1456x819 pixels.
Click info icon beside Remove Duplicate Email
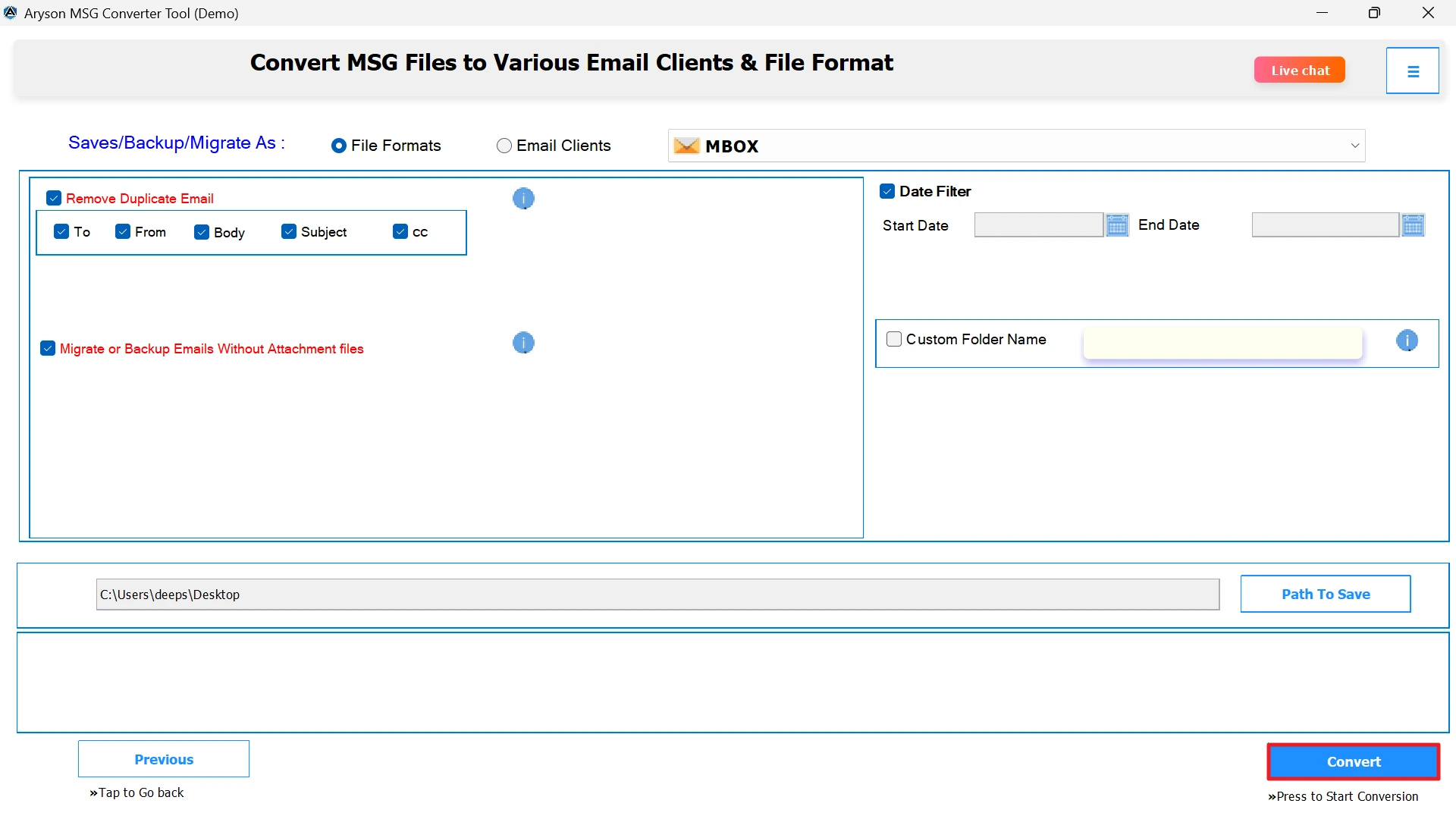(523, 199)
